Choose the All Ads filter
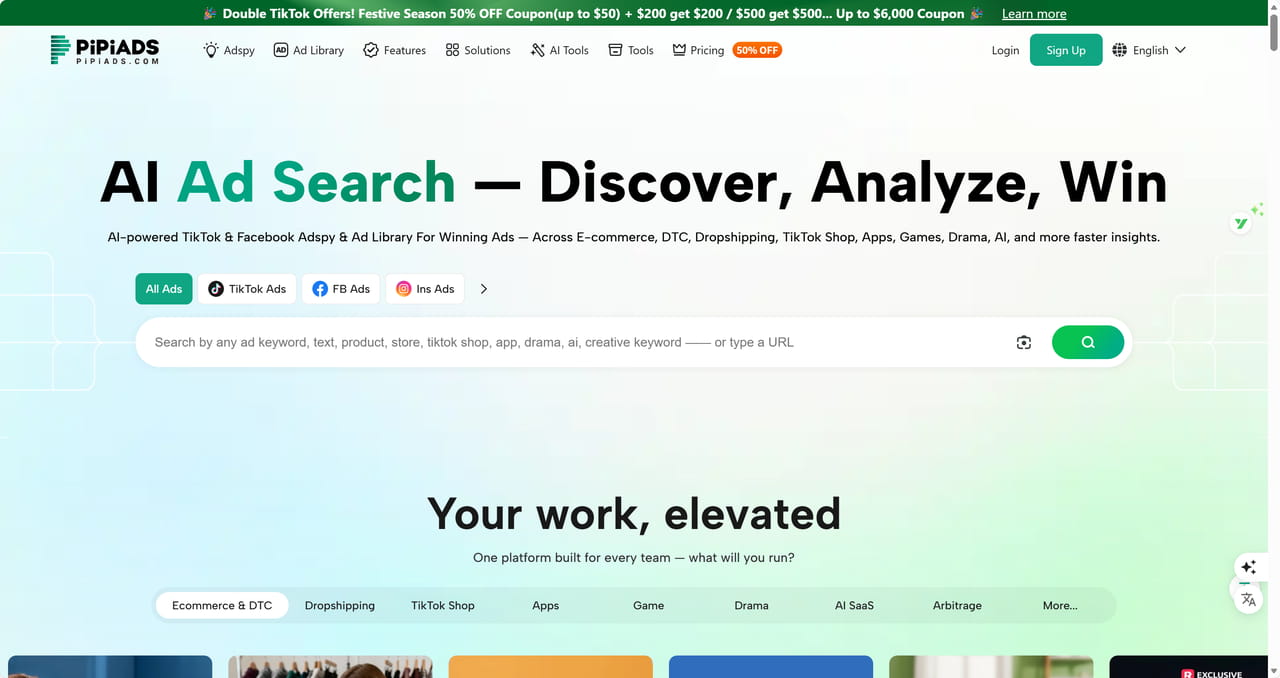This screenshot has width=1280, height=678. click(x=164, y=289)
